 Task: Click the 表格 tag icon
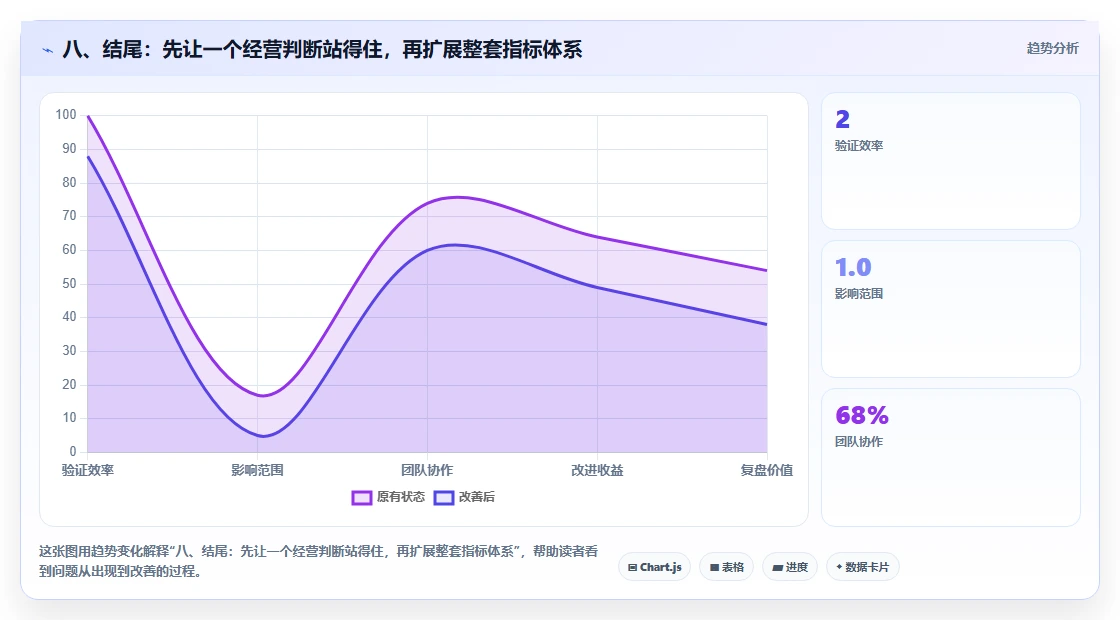tap(714, 568)
